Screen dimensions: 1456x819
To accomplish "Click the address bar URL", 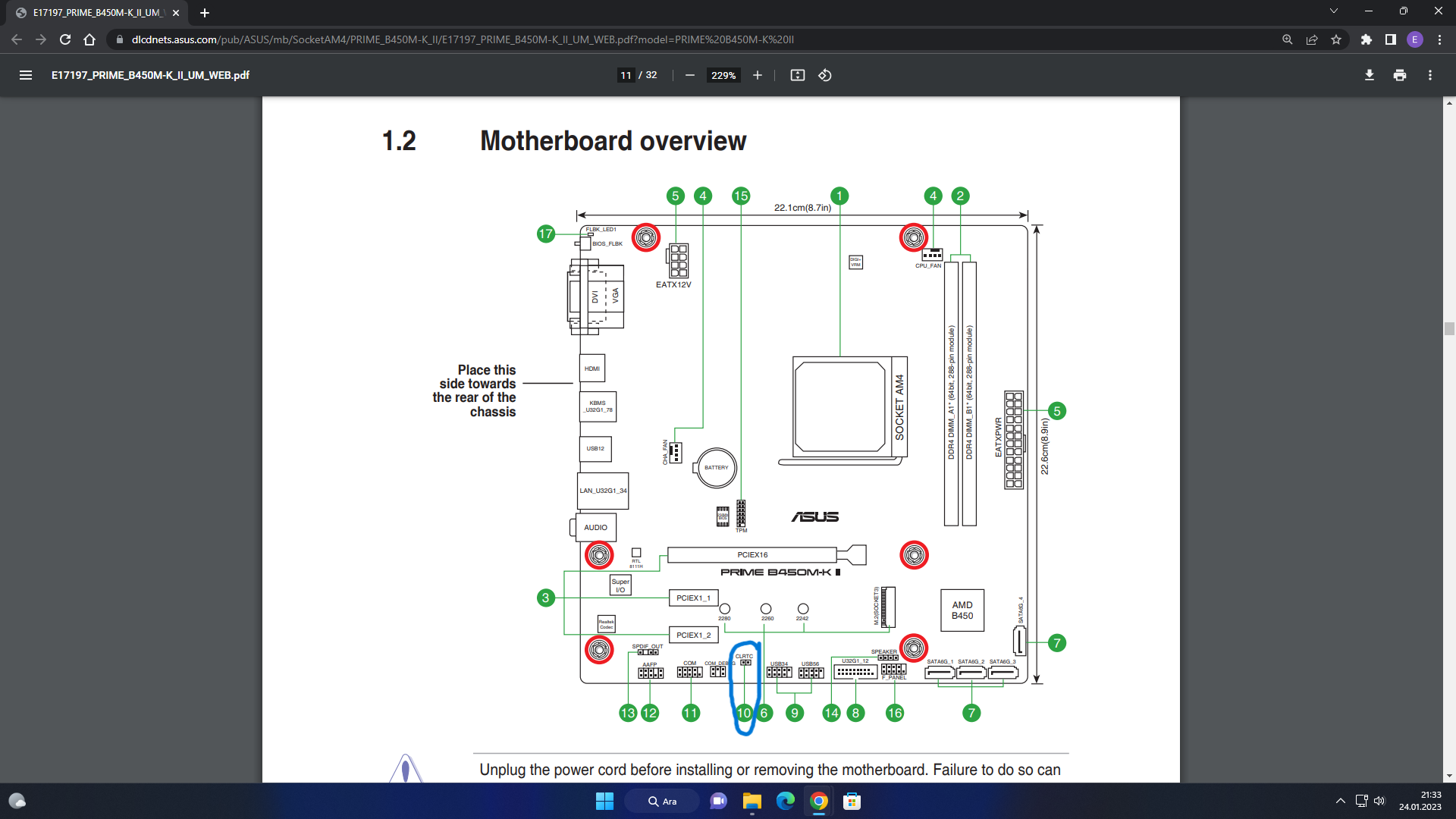I will (x=463, y=39).
